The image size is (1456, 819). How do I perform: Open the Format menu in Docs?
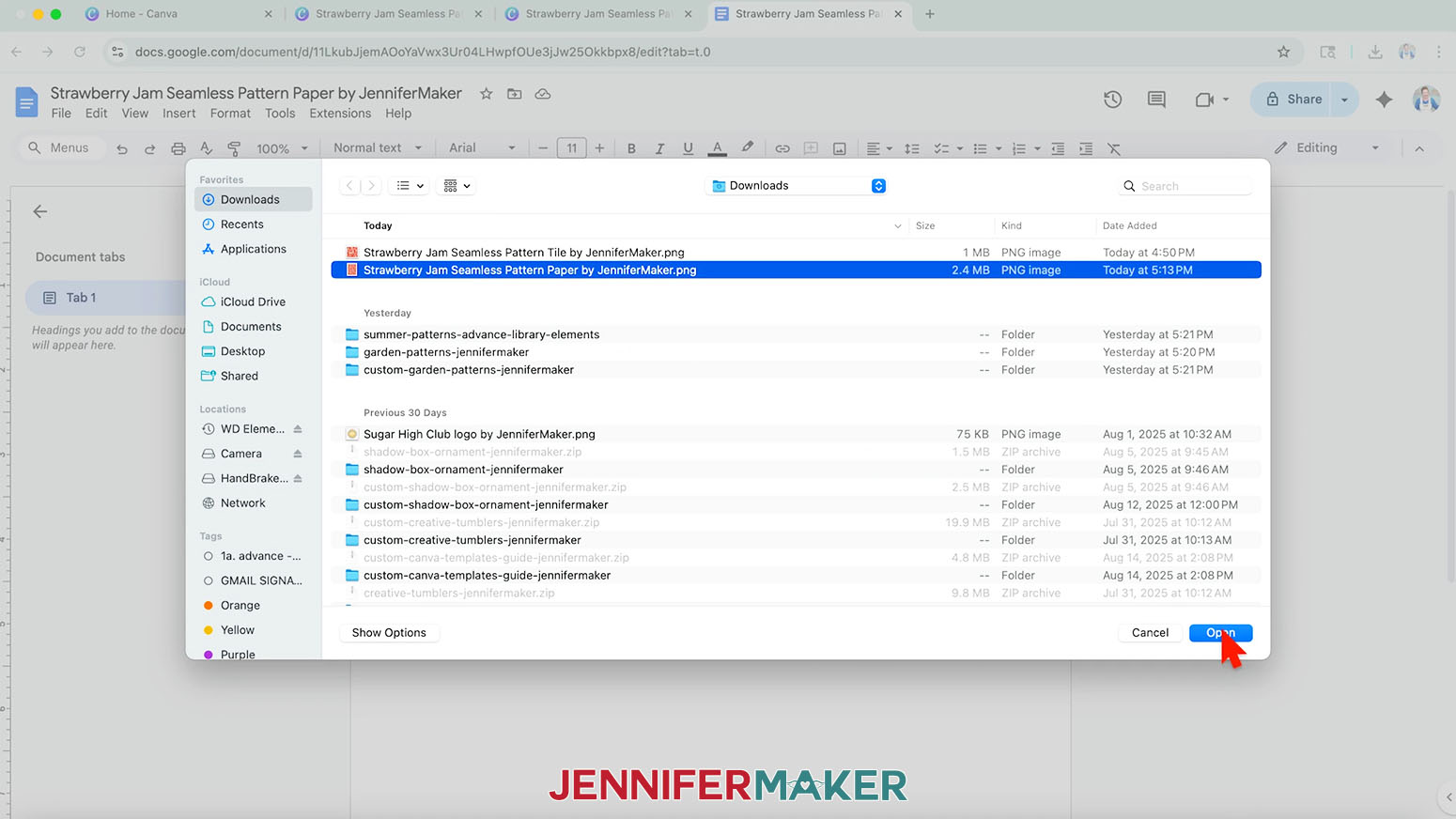point(230,114)
